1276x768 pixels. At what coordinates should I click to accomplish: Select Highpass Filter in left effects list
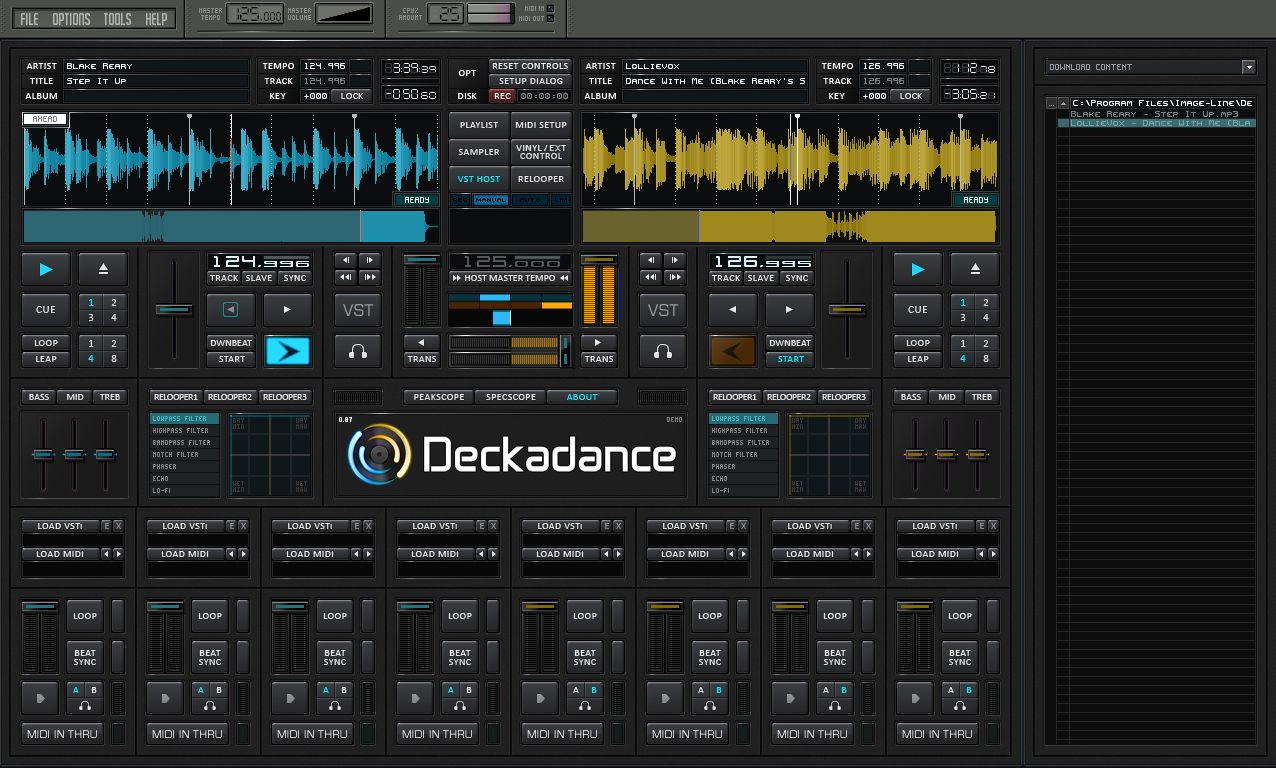(x=183, y=431)
